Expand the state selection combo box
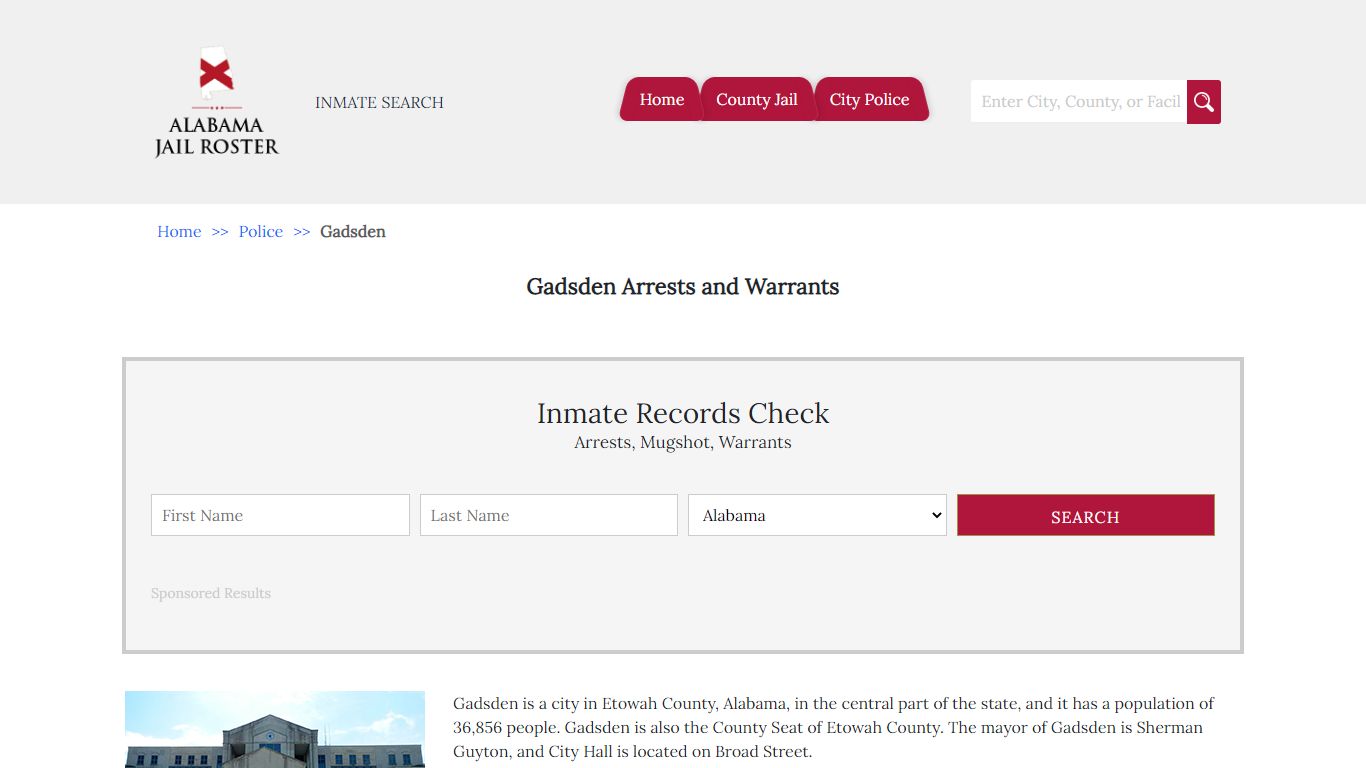This screenshot has width=1366, height=768. click(x=816, y=515)
